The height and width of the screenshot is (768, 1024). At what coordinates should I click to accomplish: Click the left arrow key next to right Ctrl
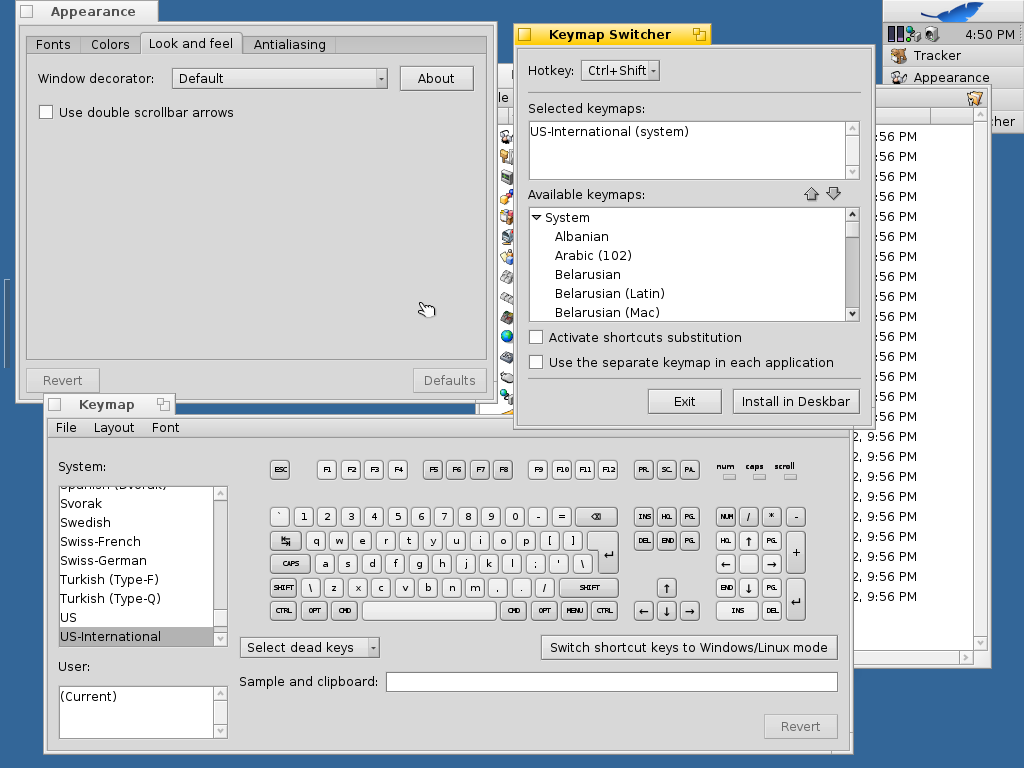643,611
